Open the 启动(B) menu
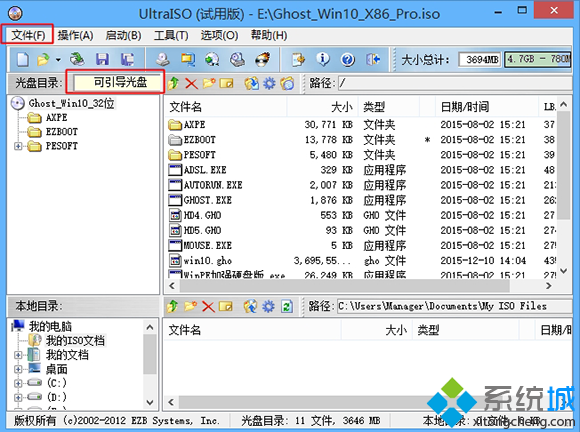 point(123,36)
